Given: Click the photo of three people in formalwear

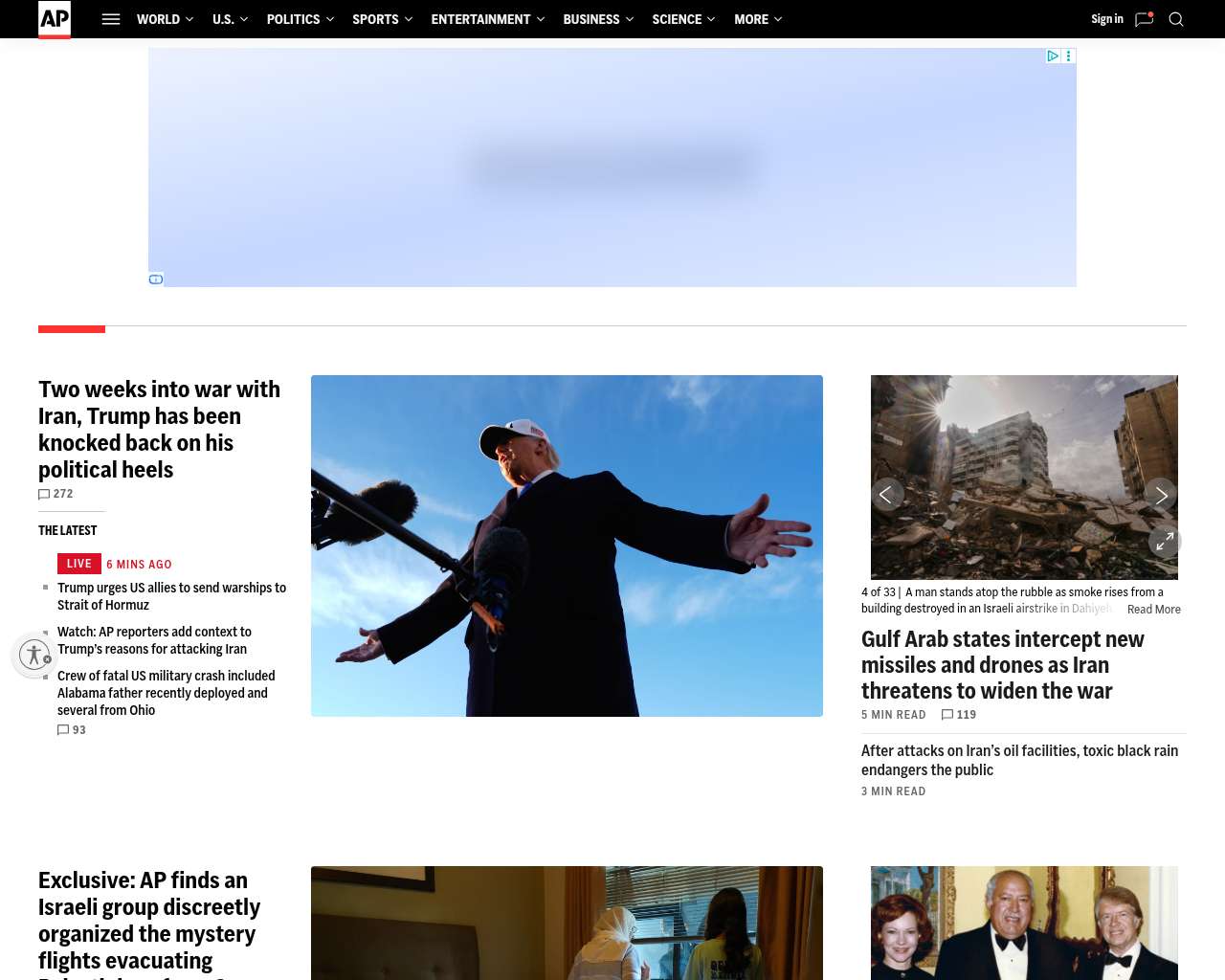Looking at the screenshot, I should 1024,924.
